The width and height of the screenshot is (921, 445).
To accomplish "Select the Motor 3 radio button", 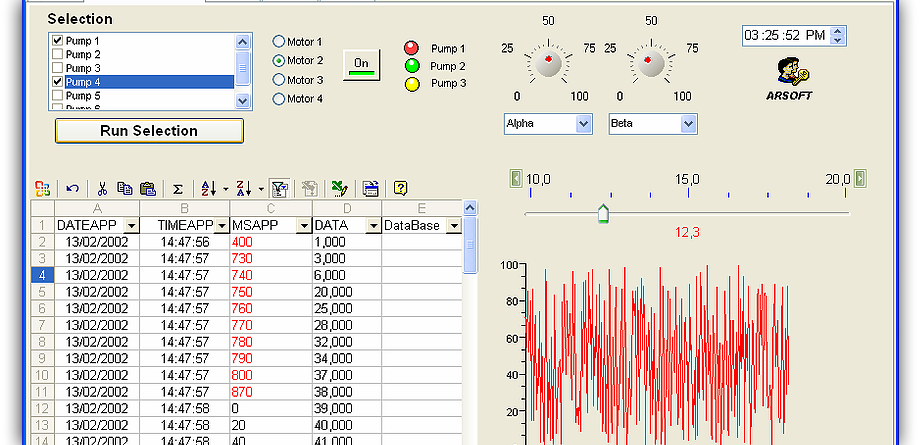I will pyautogui.click(x=279, y=80).
